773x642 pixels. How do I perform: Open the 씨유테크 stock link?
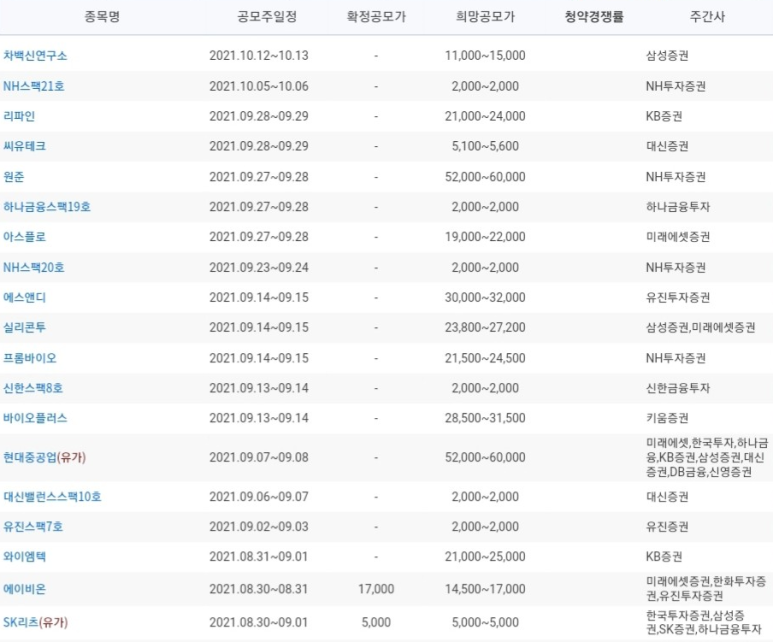24,146
